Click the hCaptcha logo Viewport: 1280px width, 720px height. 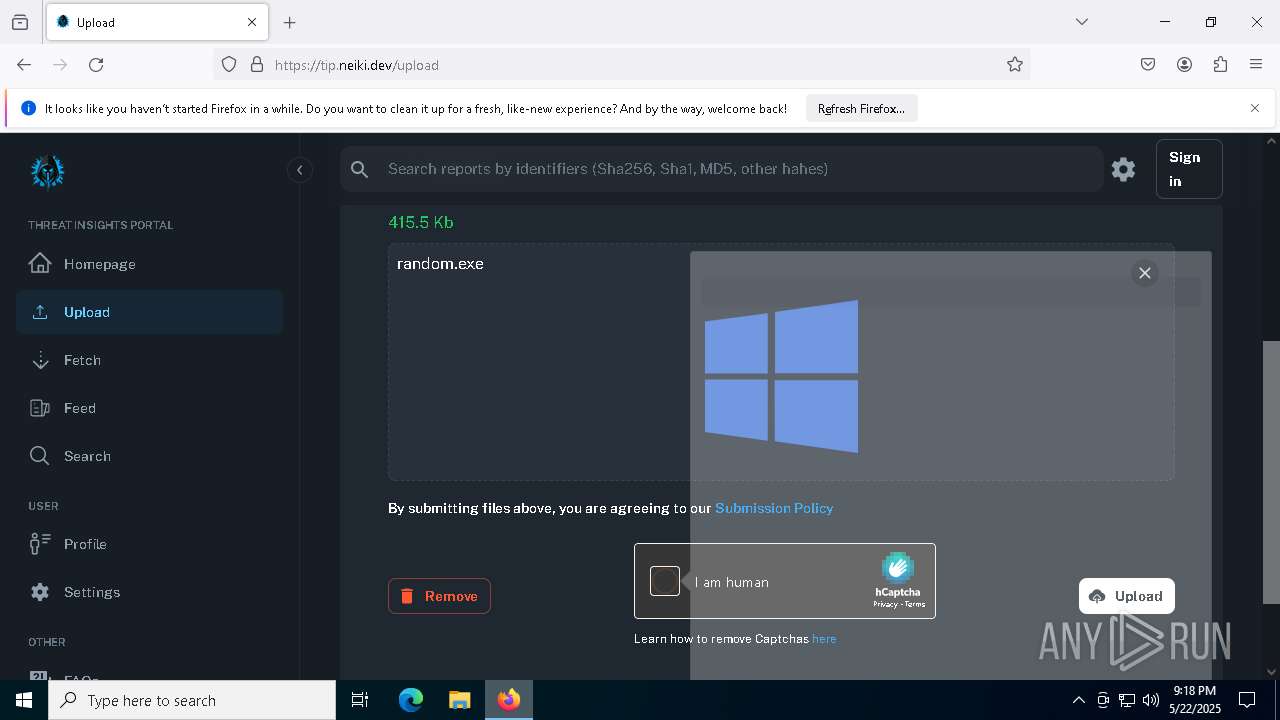[897, 568]
